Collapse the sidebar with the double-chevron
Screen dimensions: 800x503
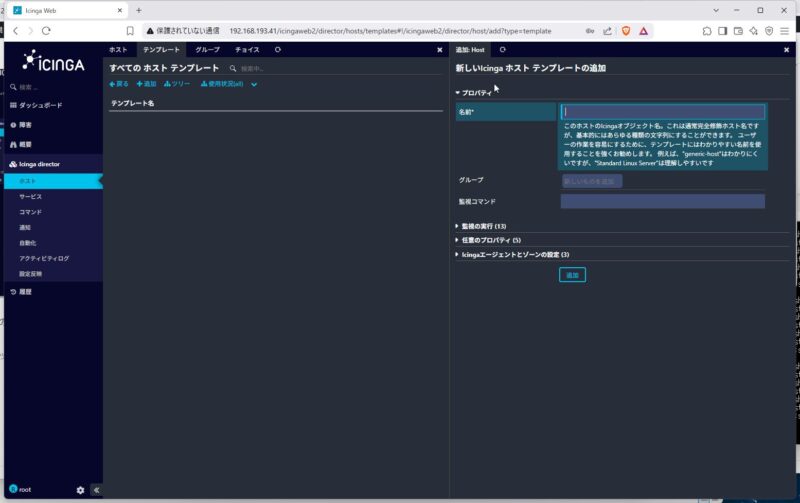96,490
